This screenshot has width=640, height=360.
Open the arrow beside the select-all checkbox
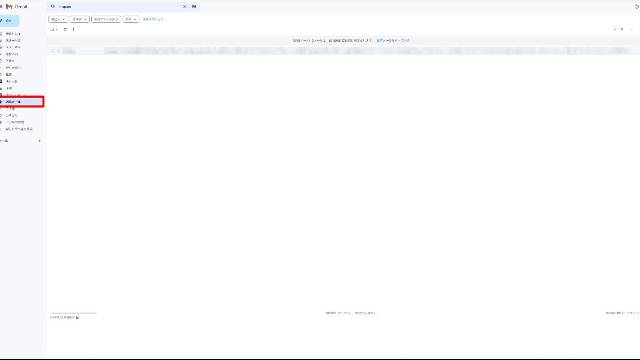[x=56, y=29]
